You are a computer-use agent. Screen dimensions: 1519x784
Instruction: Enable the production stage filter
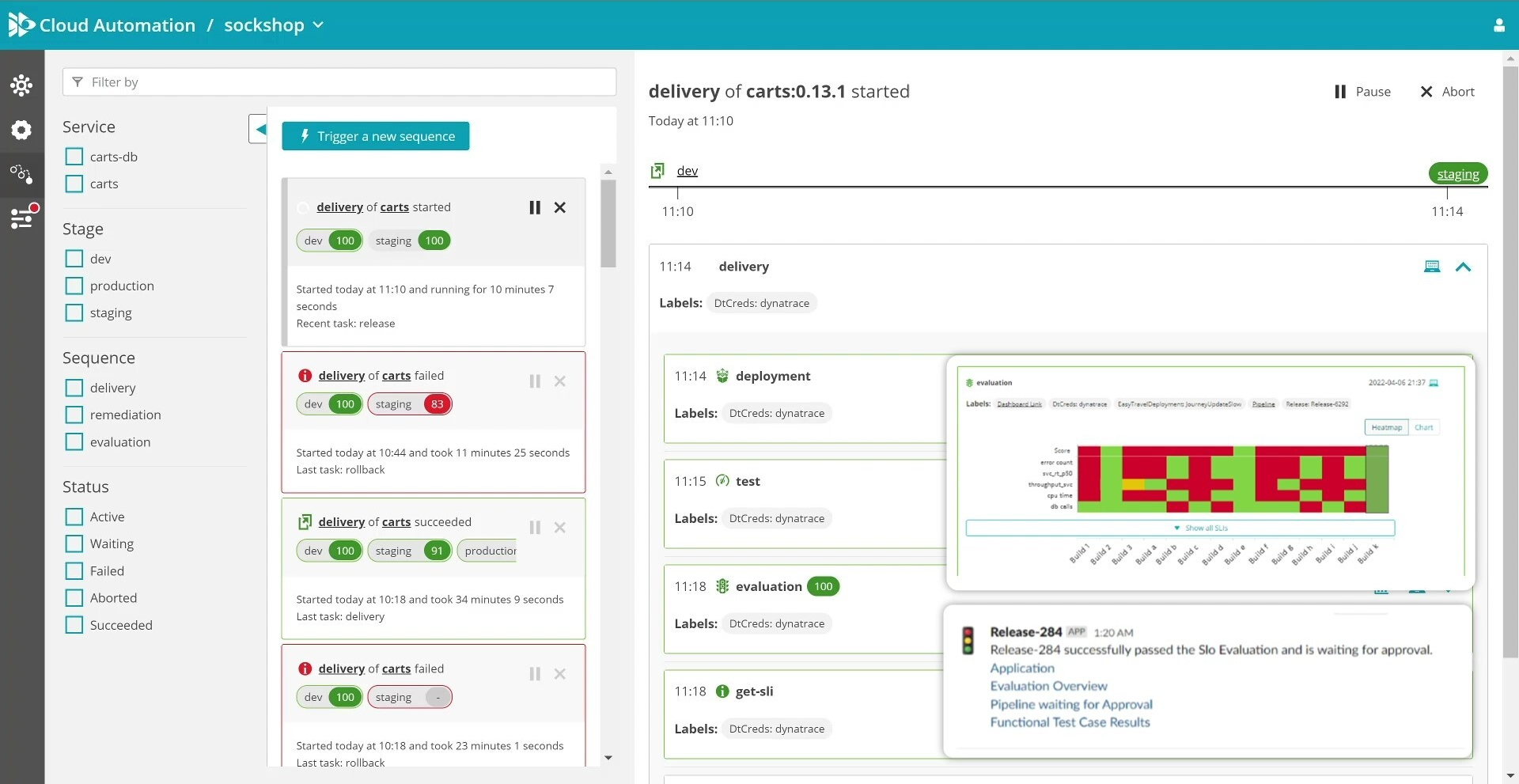74,286
